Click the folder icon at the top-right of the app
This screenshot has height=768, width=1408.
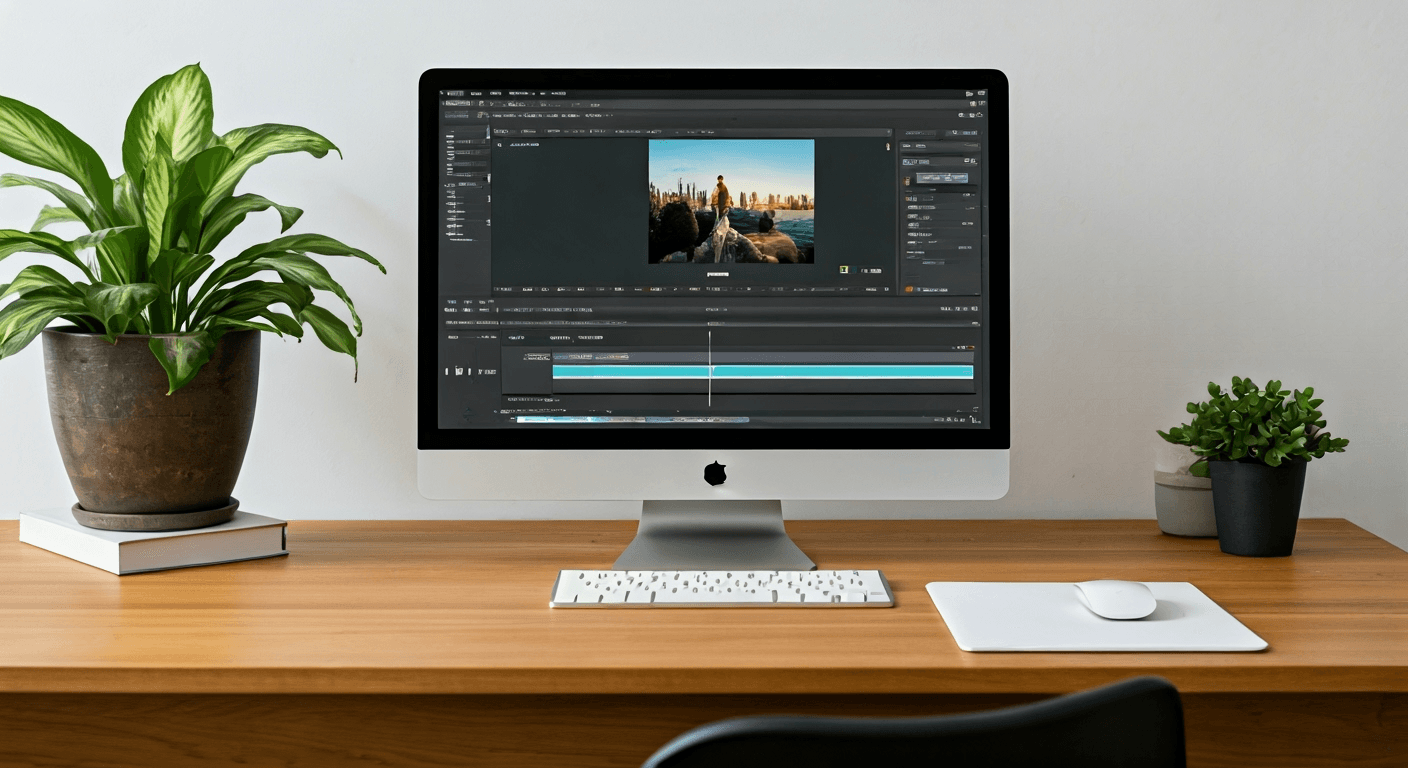point(969,93)
